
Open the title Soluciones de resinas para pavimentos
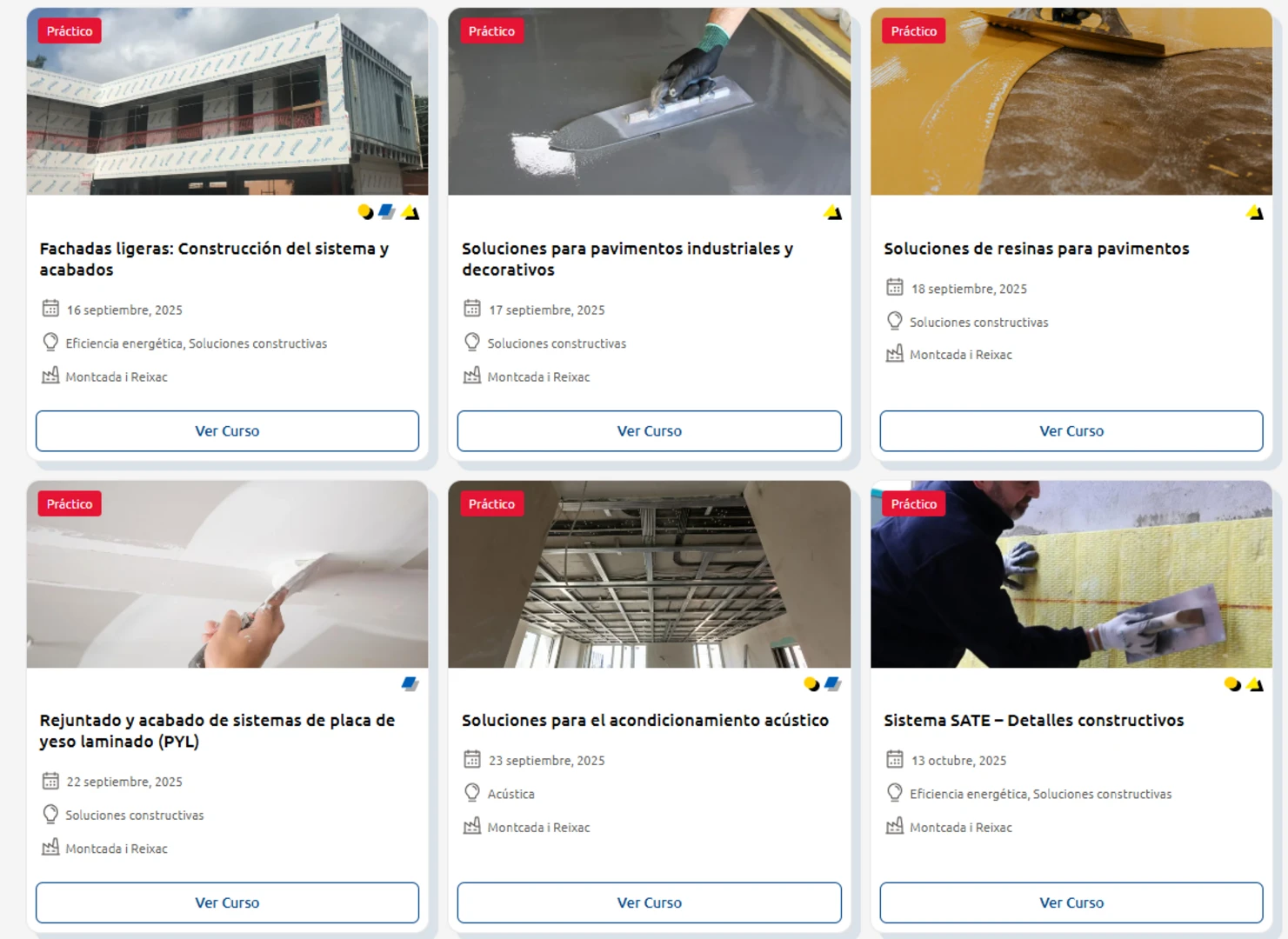[x=1037, y=249]
